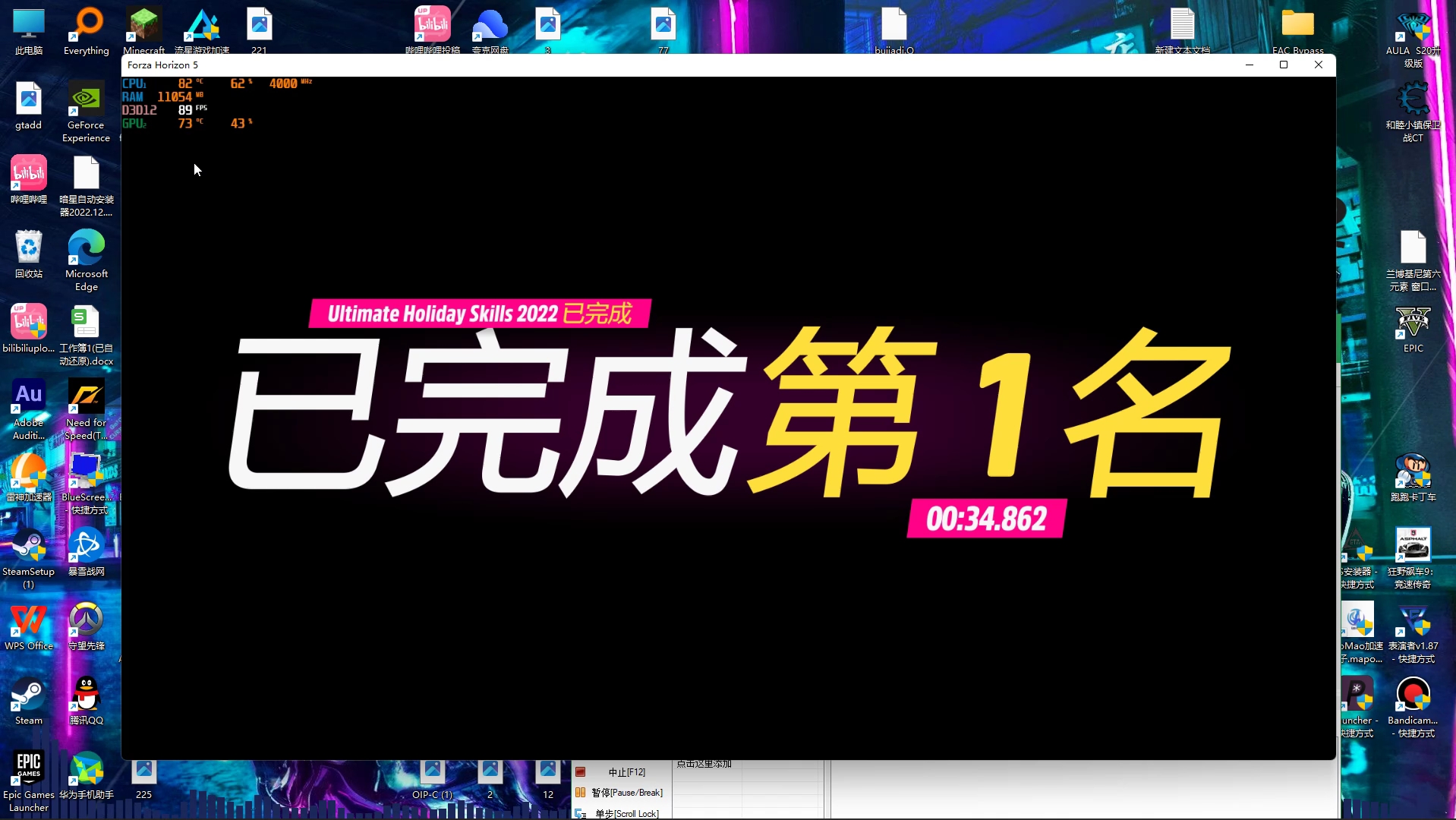The image size is (1456, 820).
Task: Launch the Everything search shortcut
Action: click(x=86, y=32)
